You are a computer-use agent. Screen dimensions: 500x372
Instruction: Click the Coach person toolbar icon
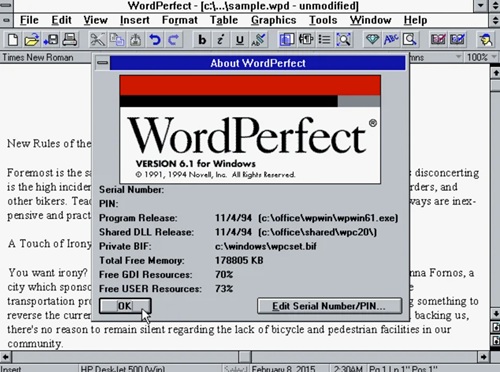click(486, 40)
